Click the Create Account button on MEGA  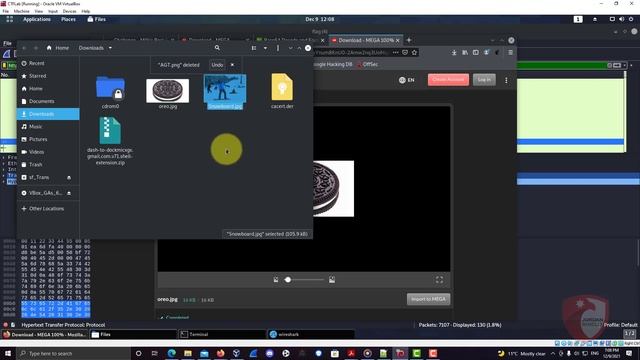pos(448,80)
